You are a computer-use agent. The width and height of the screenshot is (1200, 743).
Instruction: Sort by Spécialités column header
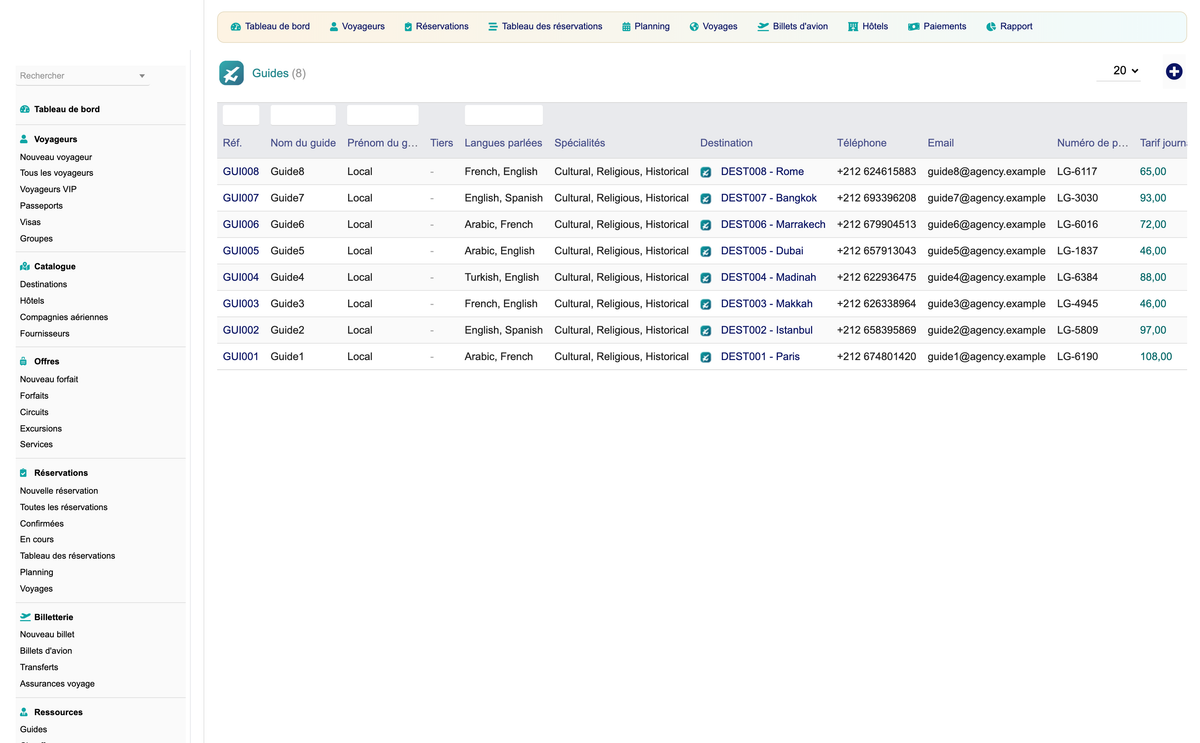[x=580, y=143]
